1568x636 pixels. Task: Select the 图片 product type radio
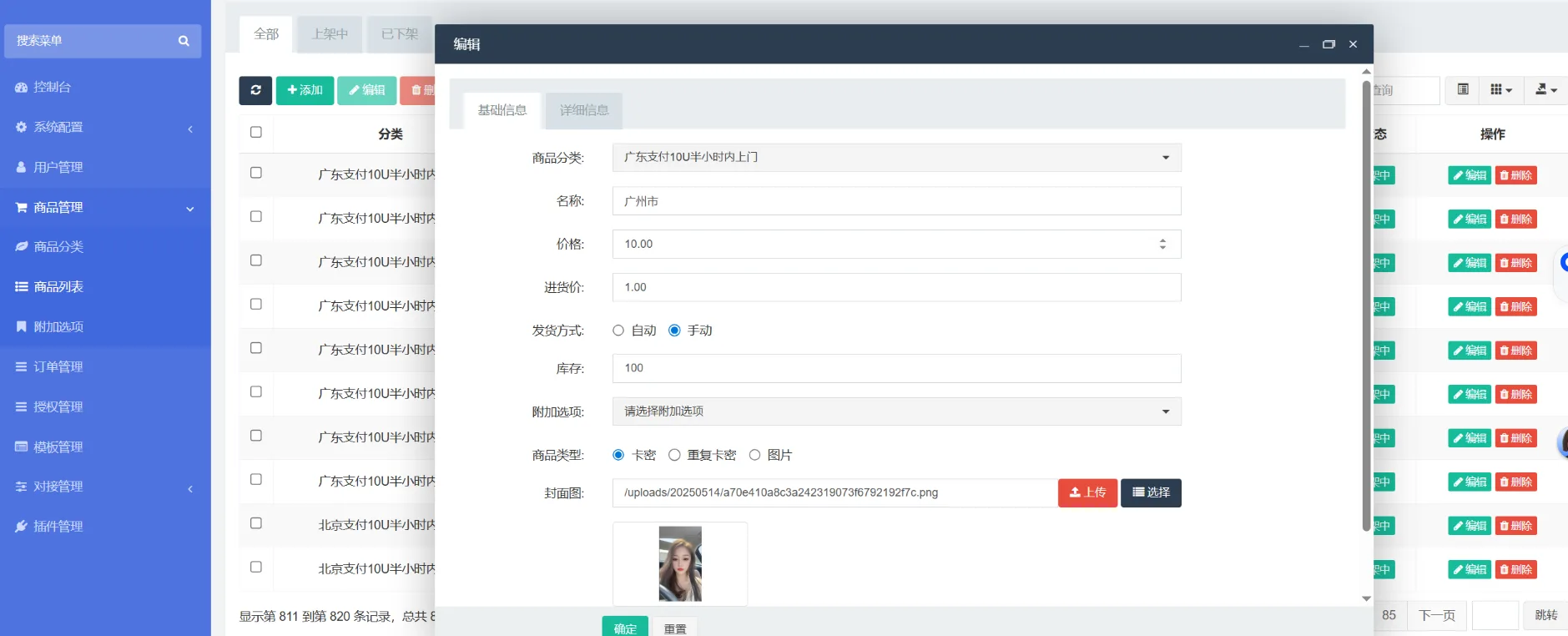(x=754, y=455)
